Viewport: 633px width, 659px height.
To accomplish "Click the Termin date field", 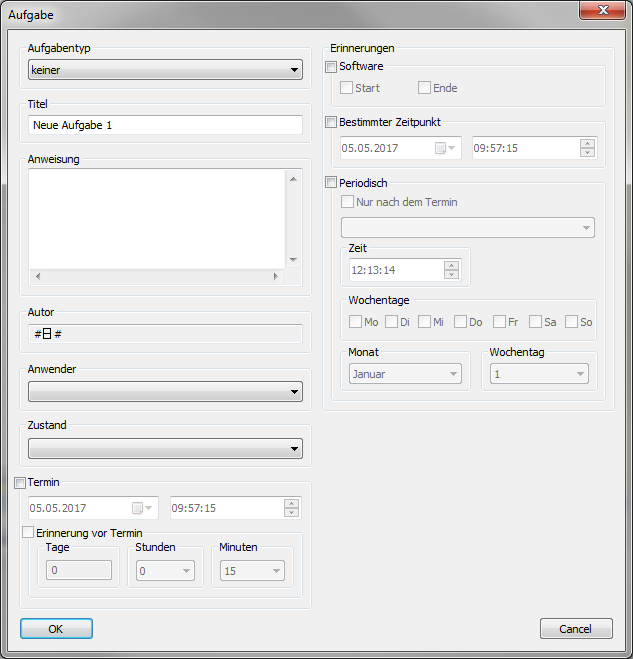I will 80,508.
